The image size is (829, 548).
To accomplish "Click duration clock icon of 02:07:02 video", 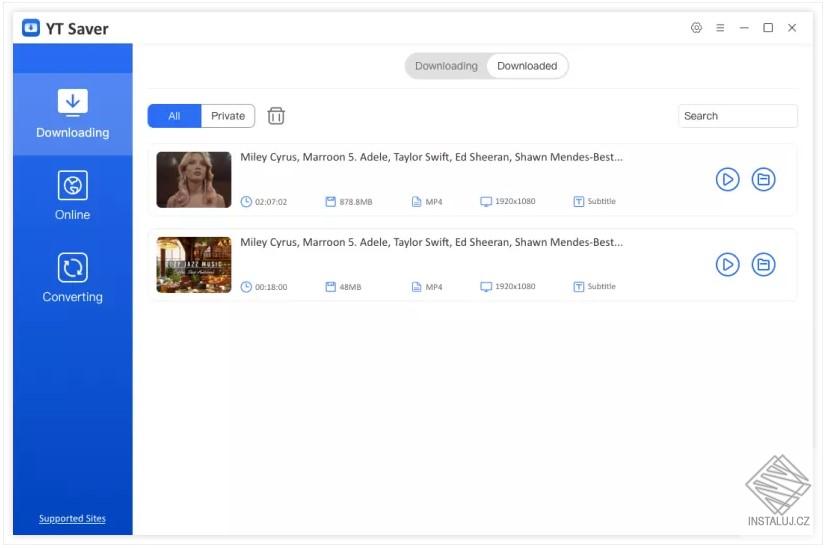I will (246, 201).
